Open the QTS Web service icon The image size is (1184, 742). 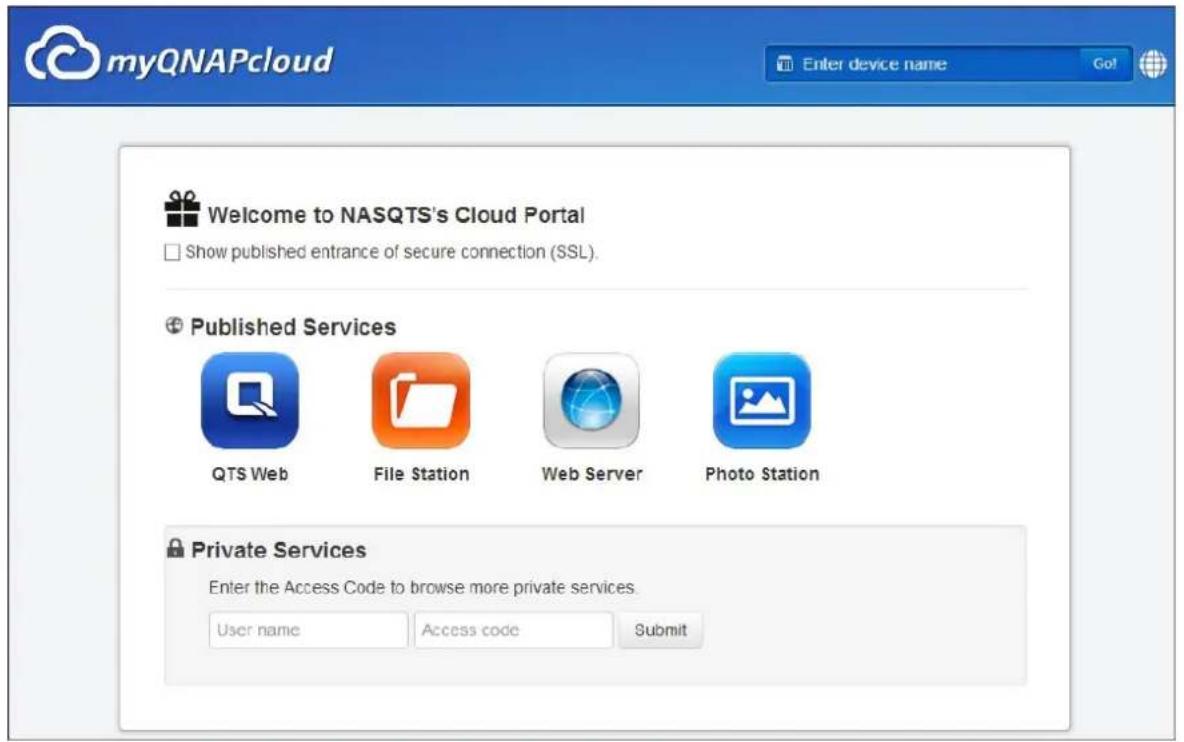pos(250,401)
